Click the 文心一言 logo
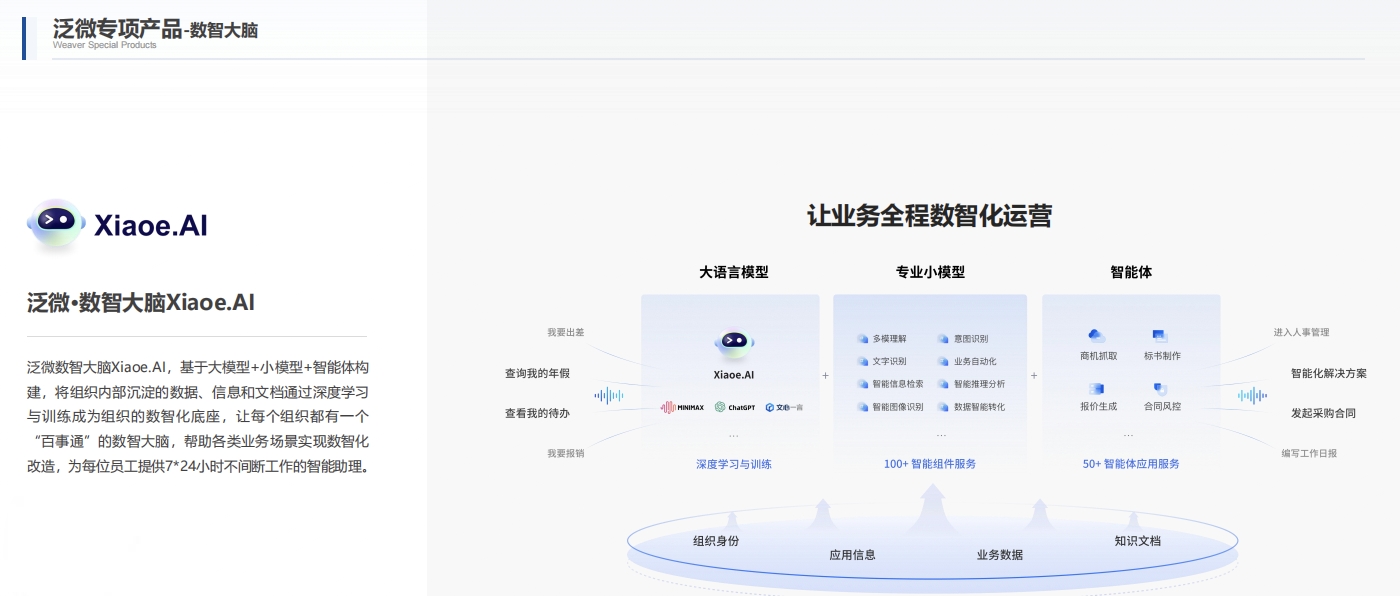This screenshot has width=1400, height=596. (x=786, y=408)
